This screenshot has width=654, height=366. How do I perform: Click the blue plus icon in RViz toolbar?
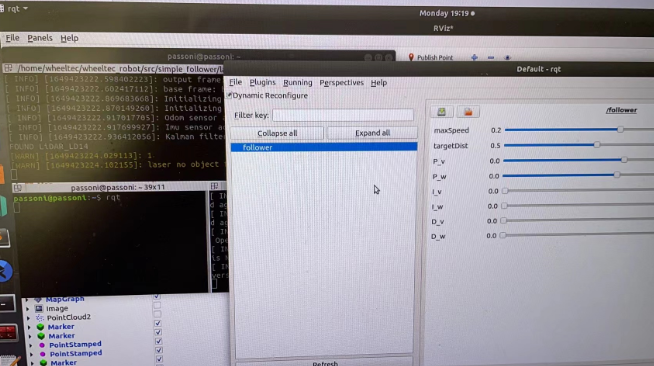(474, 58)
